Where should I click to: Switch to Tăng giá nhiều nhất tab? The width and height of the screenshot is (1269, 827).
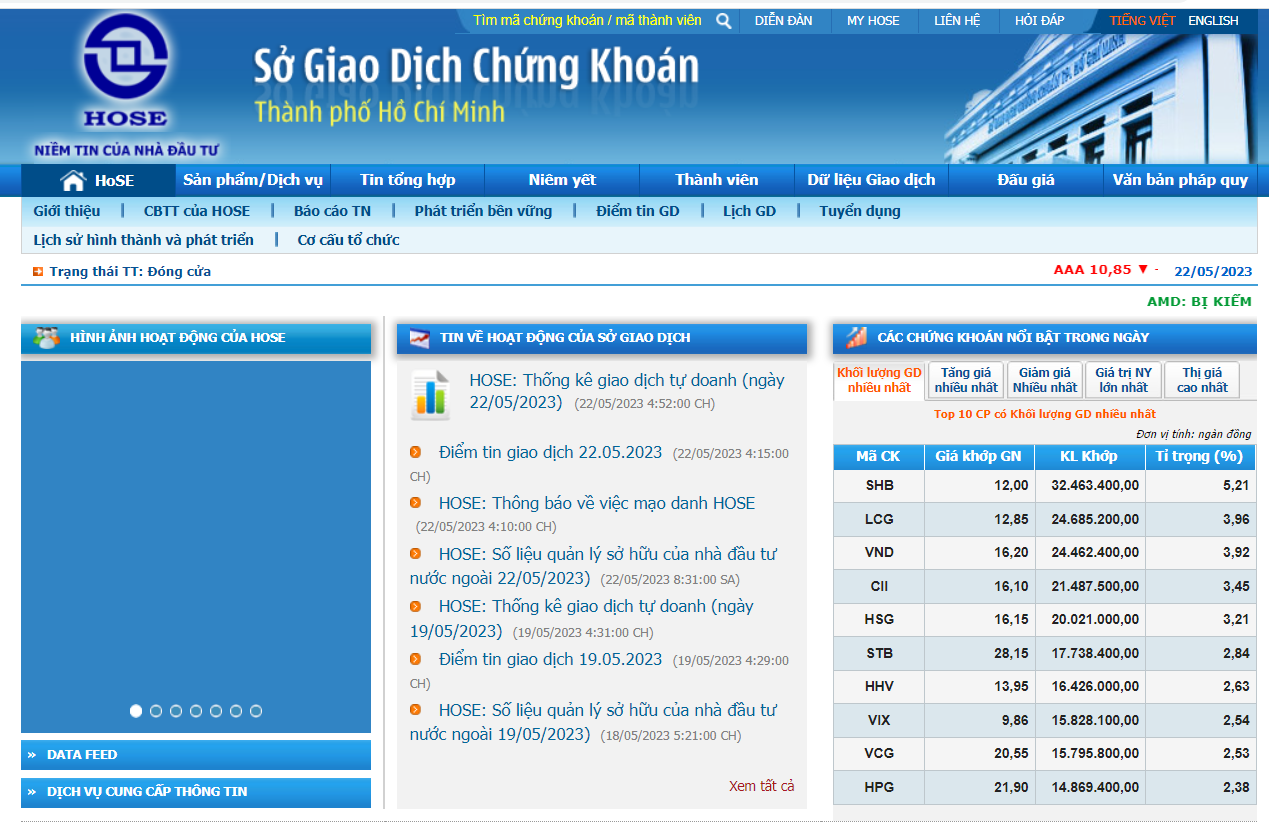tap(966, 380)
